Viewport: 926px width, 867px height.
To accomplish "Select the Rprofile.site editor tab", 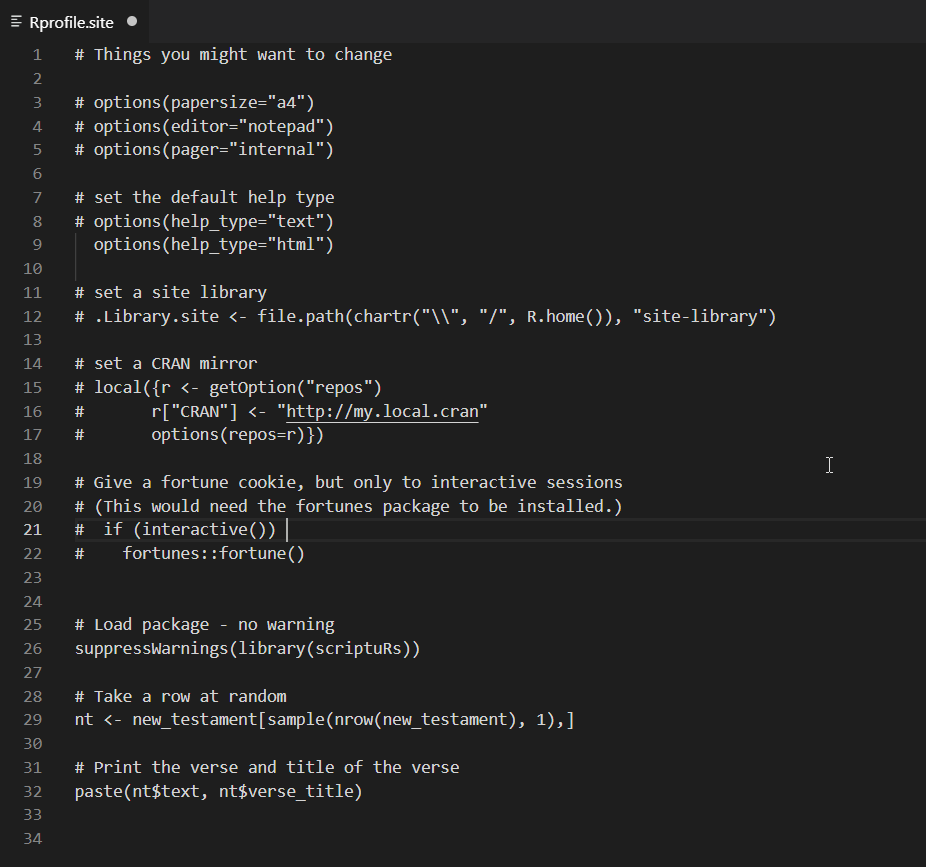I will coord(71,21).
